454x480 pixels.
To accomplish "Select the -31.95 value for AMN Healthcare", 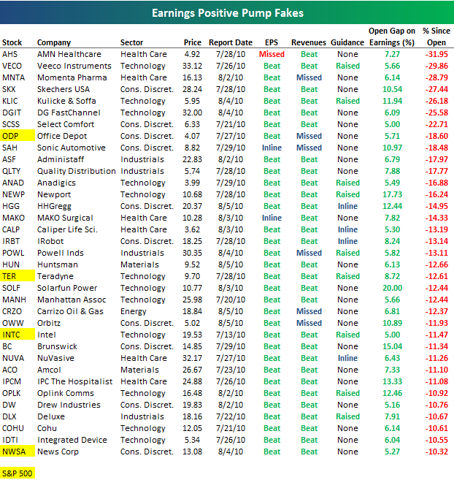I will click(436, 54).
